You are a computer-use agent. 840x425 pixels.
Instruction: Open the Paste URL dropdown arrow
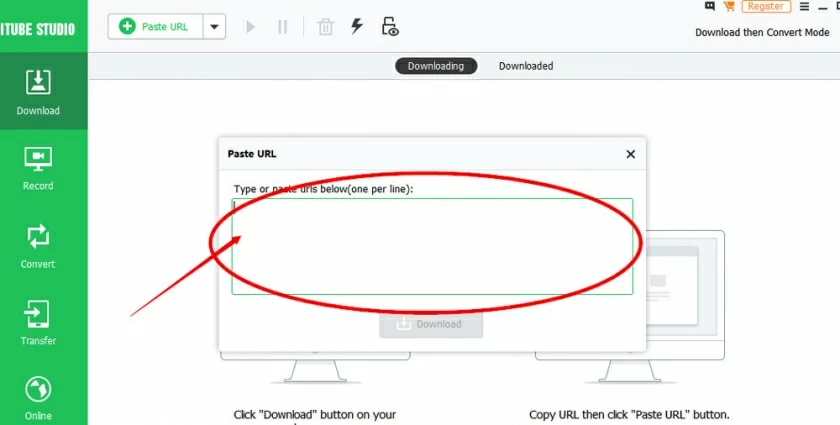tap(214, 27)
